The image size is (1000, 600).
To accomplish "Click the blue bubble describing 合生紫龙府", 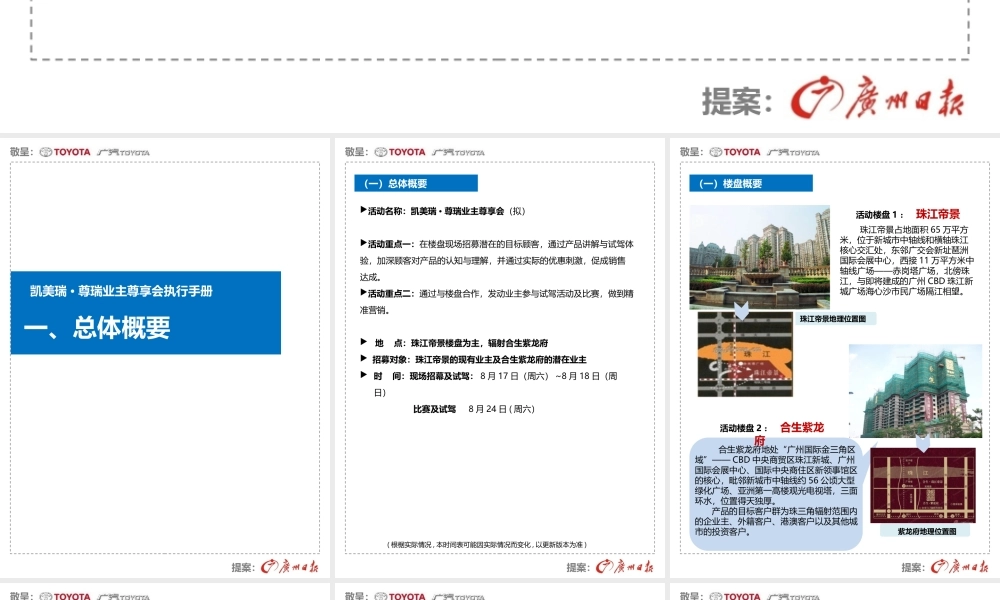I will pyautogui.click(x=776, y=494).
